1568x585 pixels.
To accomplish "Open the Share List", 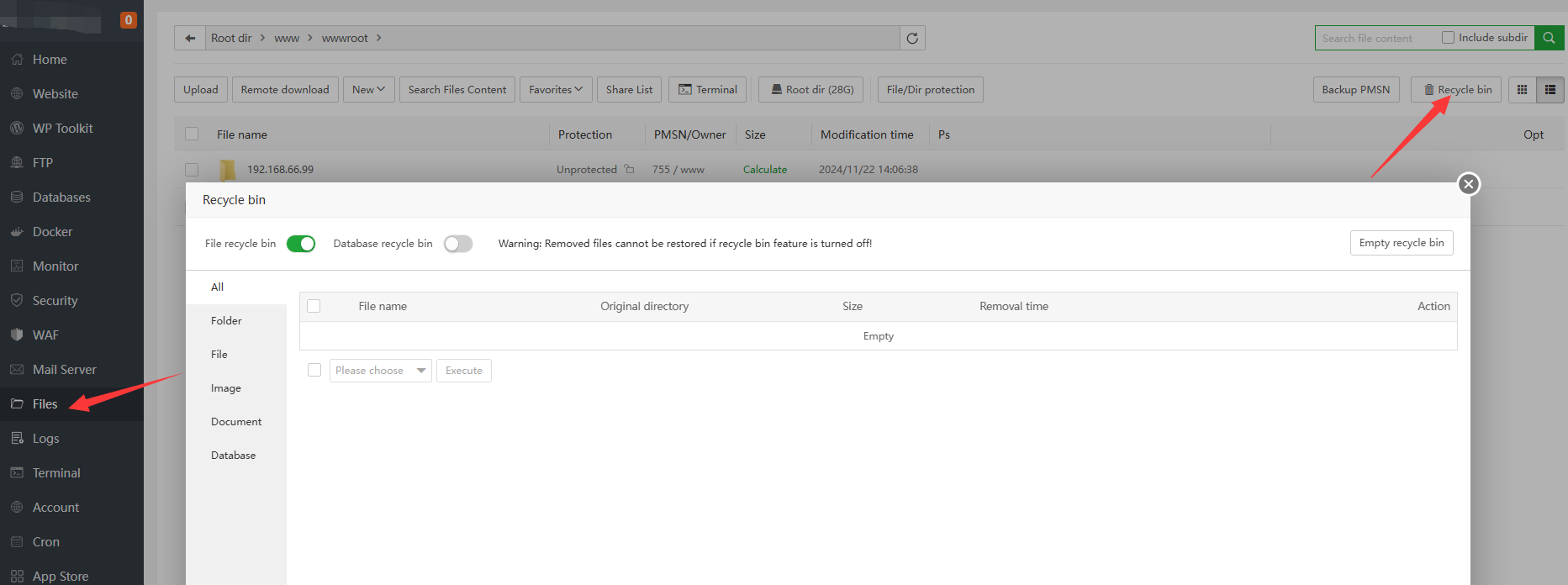I will (630, 90).
